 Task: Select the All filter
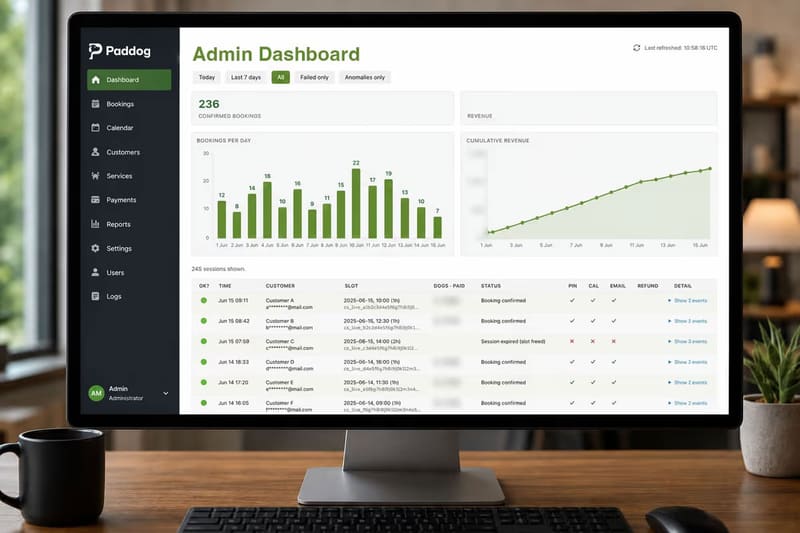coord(281,78)
